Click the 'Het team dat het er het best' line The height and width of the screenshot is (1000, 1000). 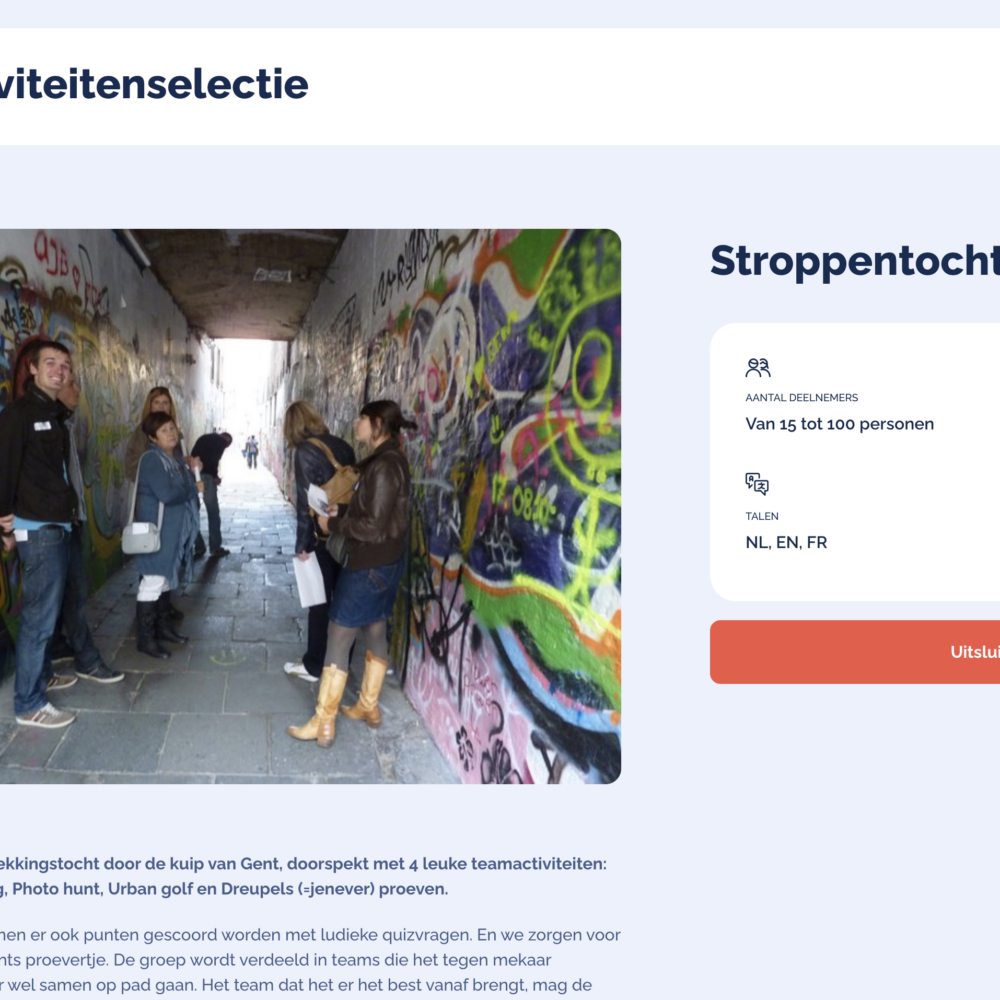pos(300,985)
